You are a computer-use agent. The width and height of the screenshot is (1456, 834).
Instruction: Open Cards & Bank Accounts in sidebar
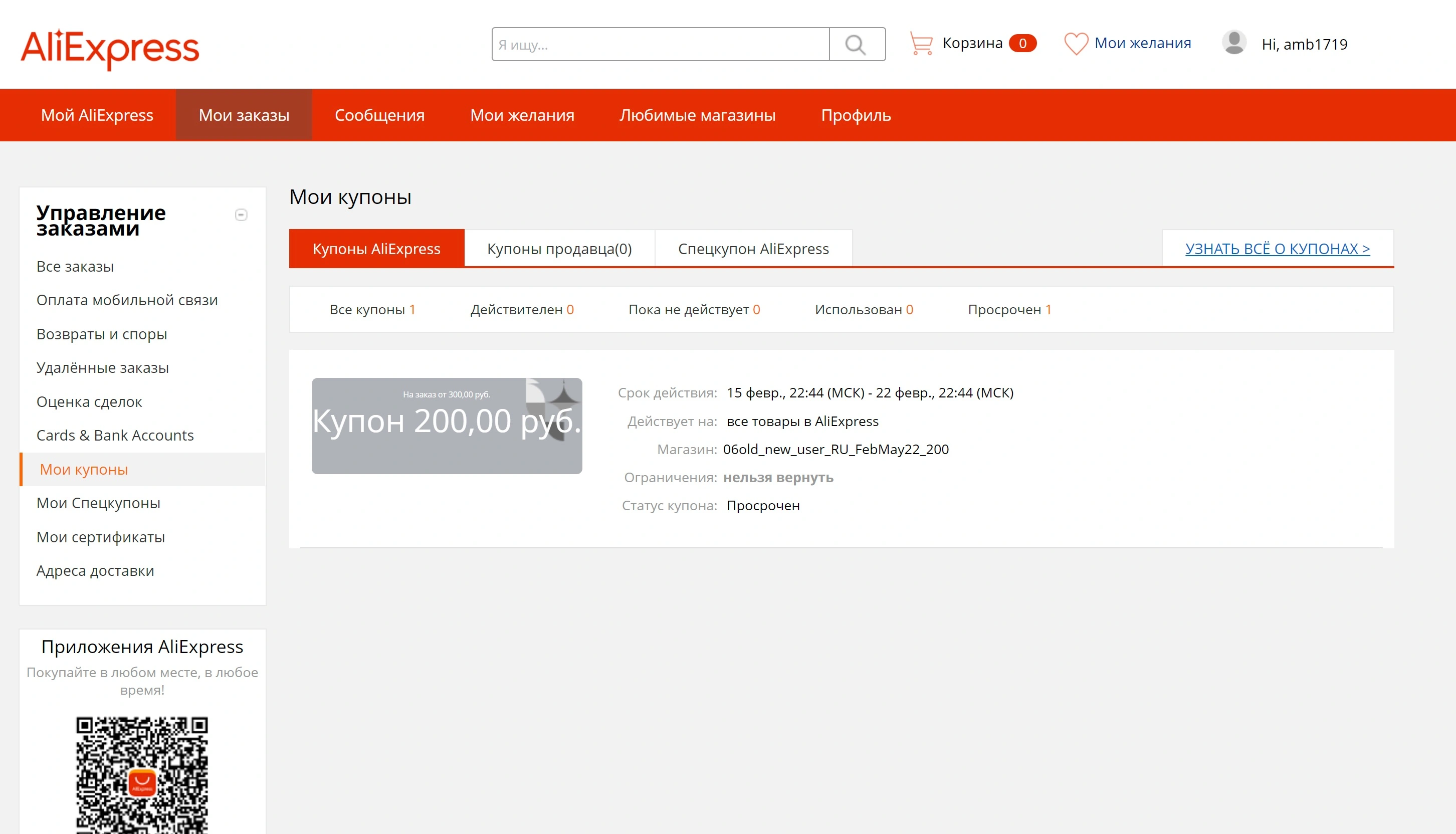115,436
